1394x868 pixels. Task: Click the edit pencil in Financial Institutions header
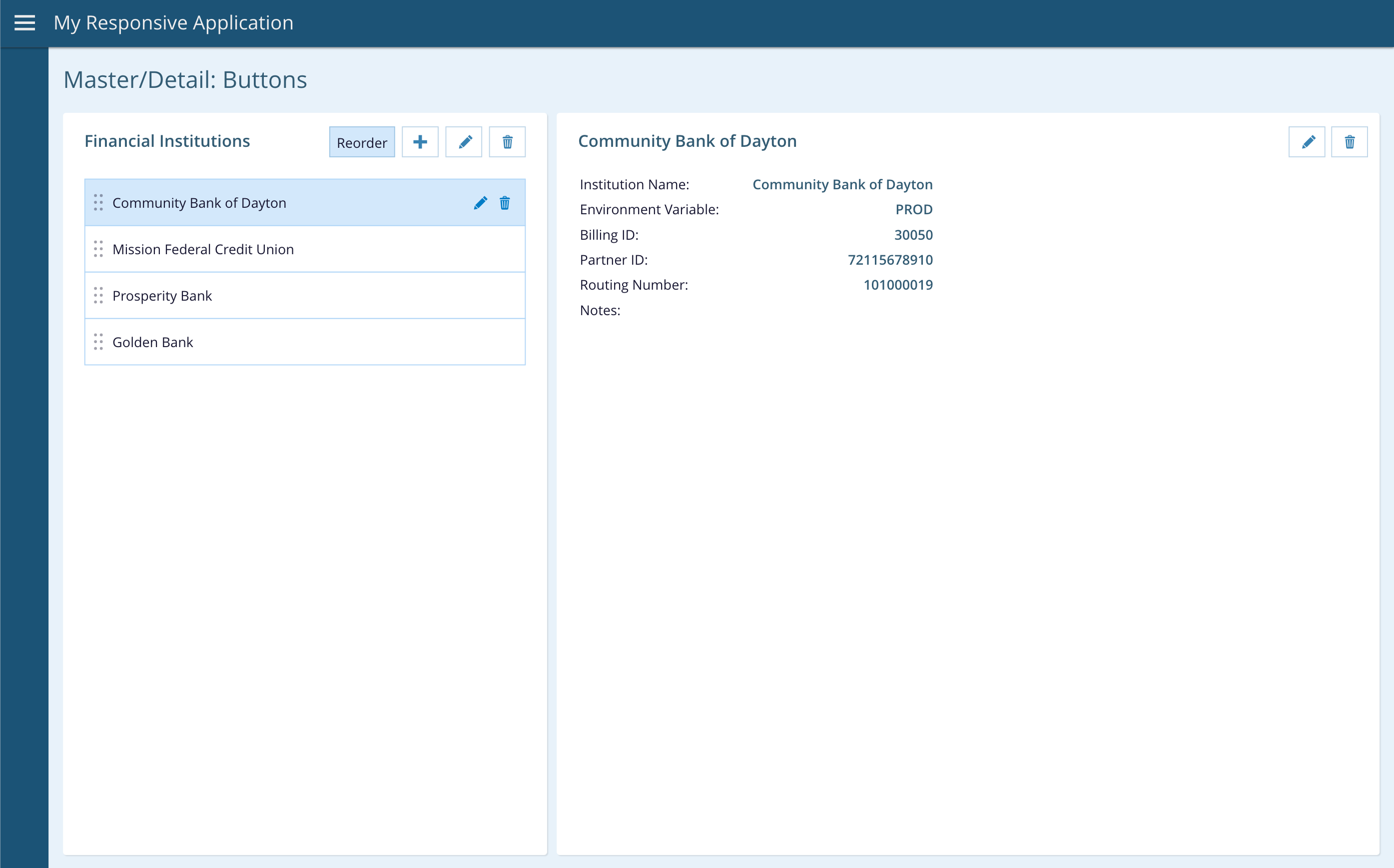pyautogui.click(x=464, y=142)
